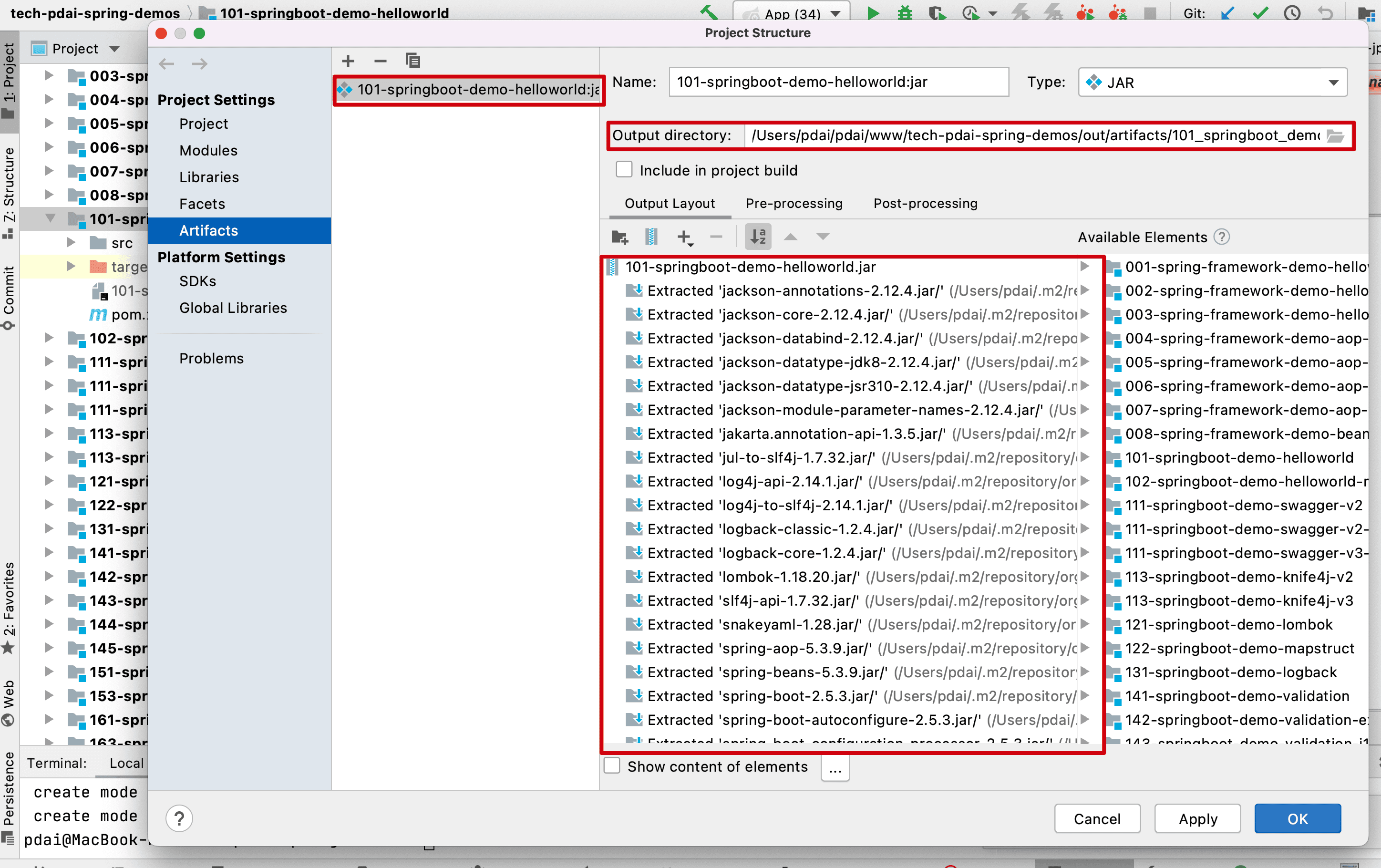
Task: Switch to the Pre-processing tab
Action: (794, 203)
